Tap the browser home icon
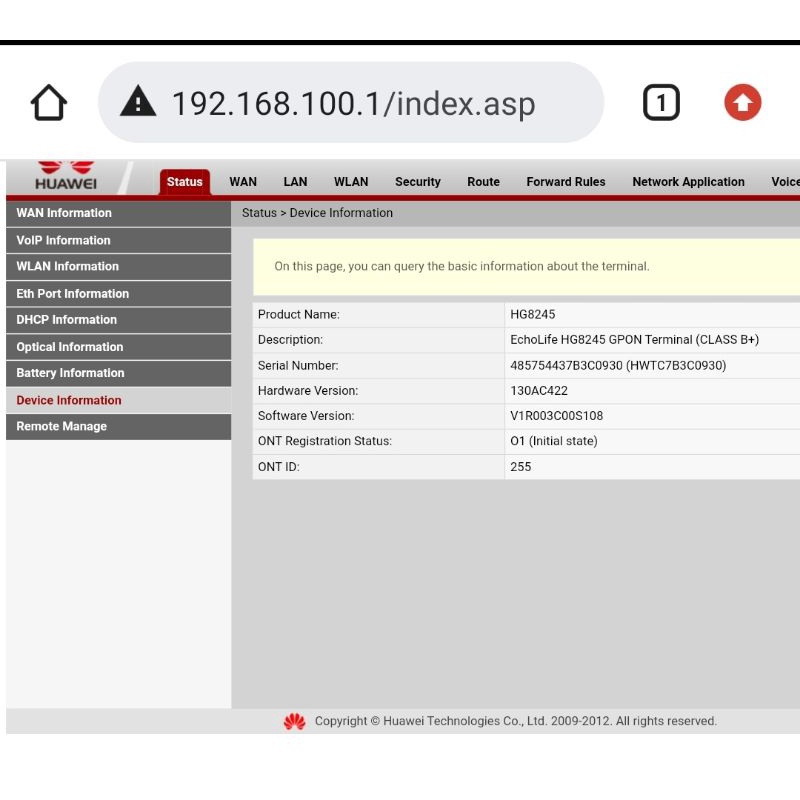800x800 pixels. pos(49,103)
